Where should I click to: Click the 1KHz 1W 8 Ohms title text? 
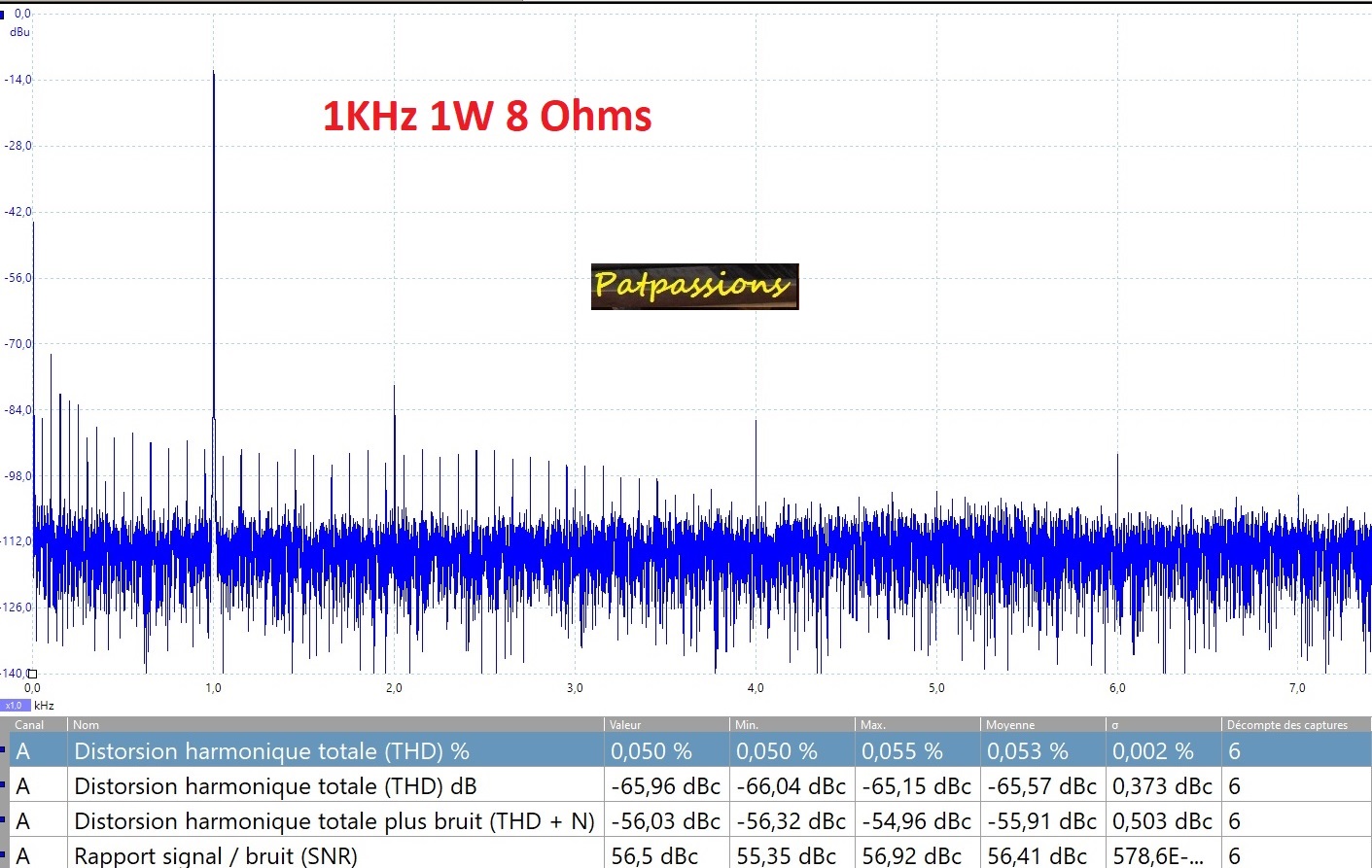click(486, 117)
